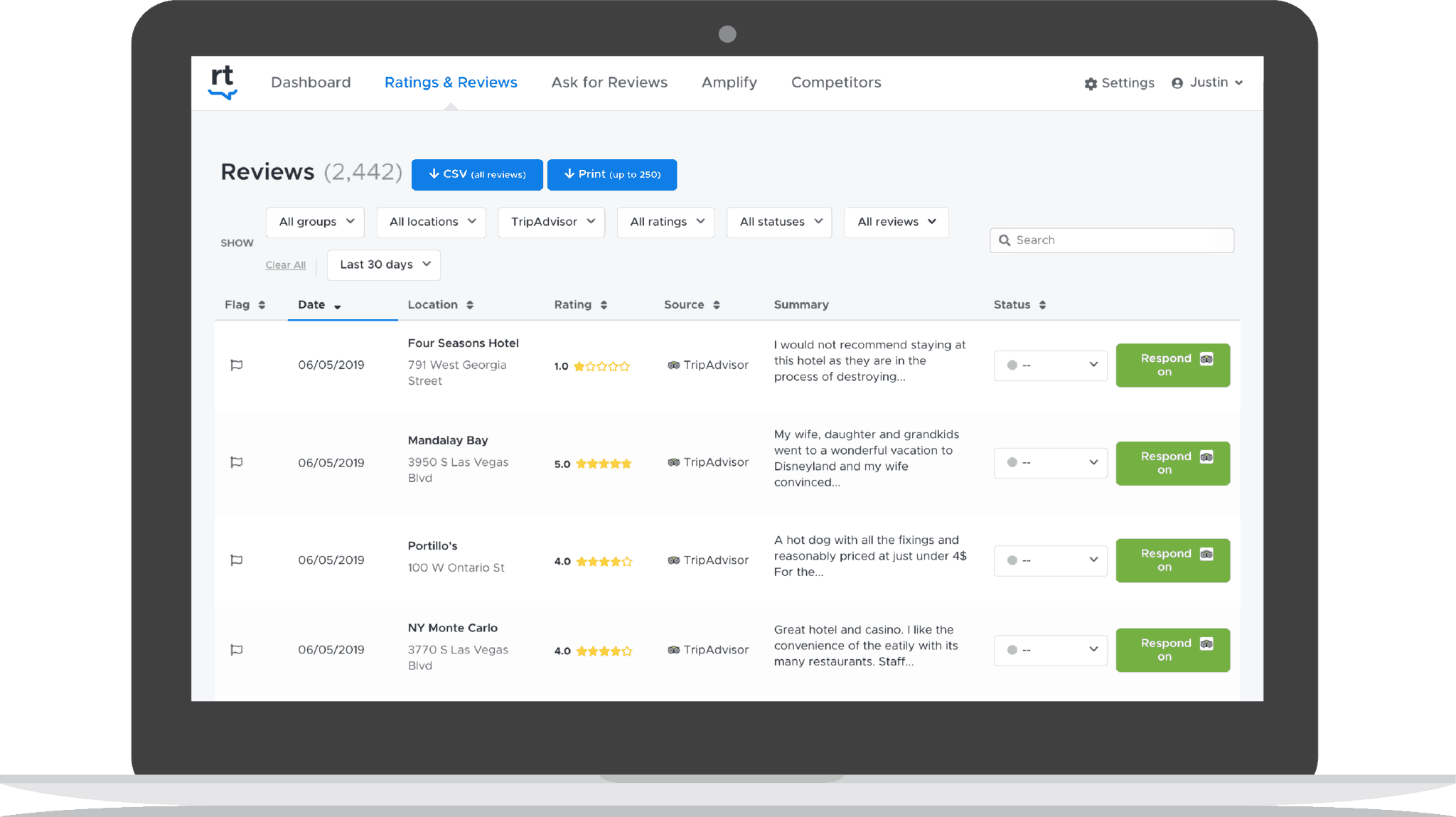The width and height of the screenshot is (1456, 817).
Task: Flag the Four Seasons Hotel review
Action: [236, 365]
